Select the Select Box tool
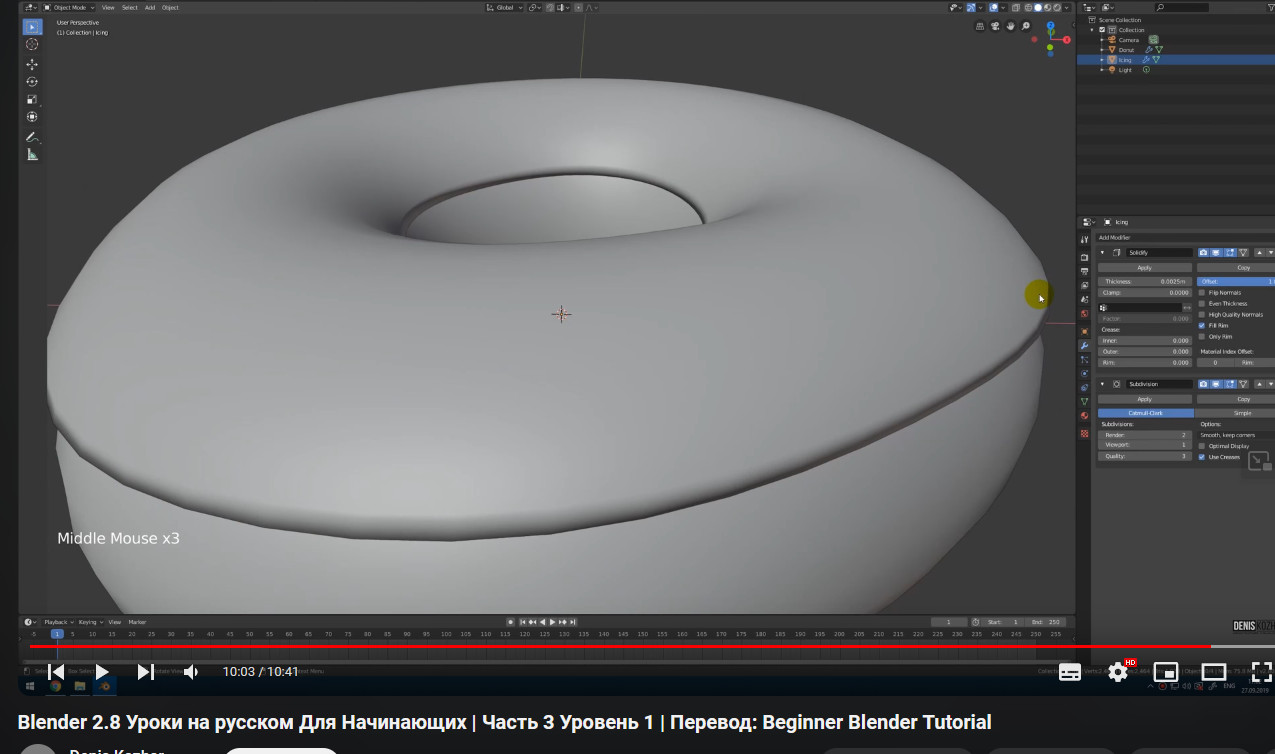This screenshot has height=754, width=1275. [x=32, y=26]
